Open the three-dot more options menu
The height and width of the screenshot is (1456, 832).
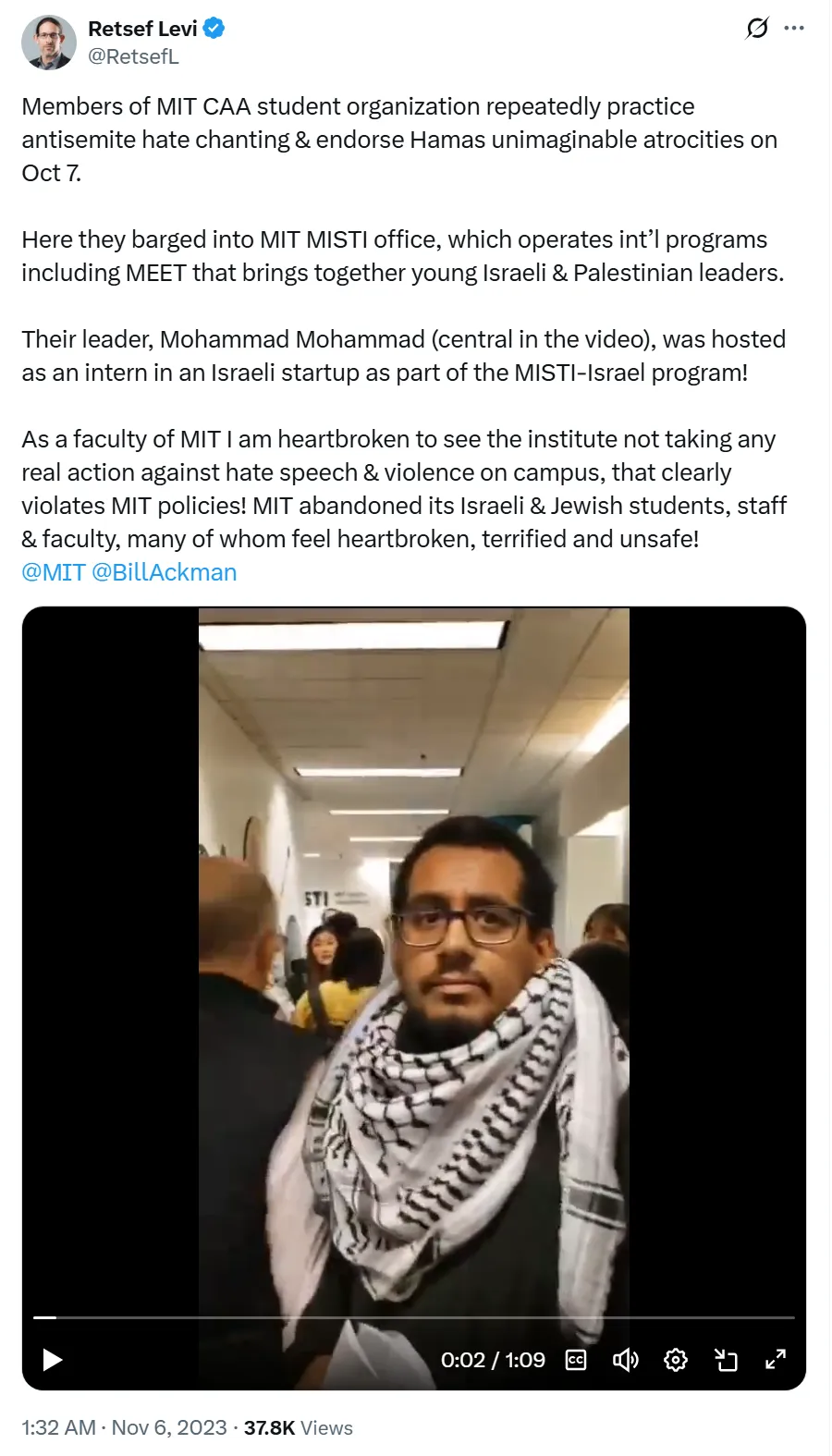(x=794, y=29)
